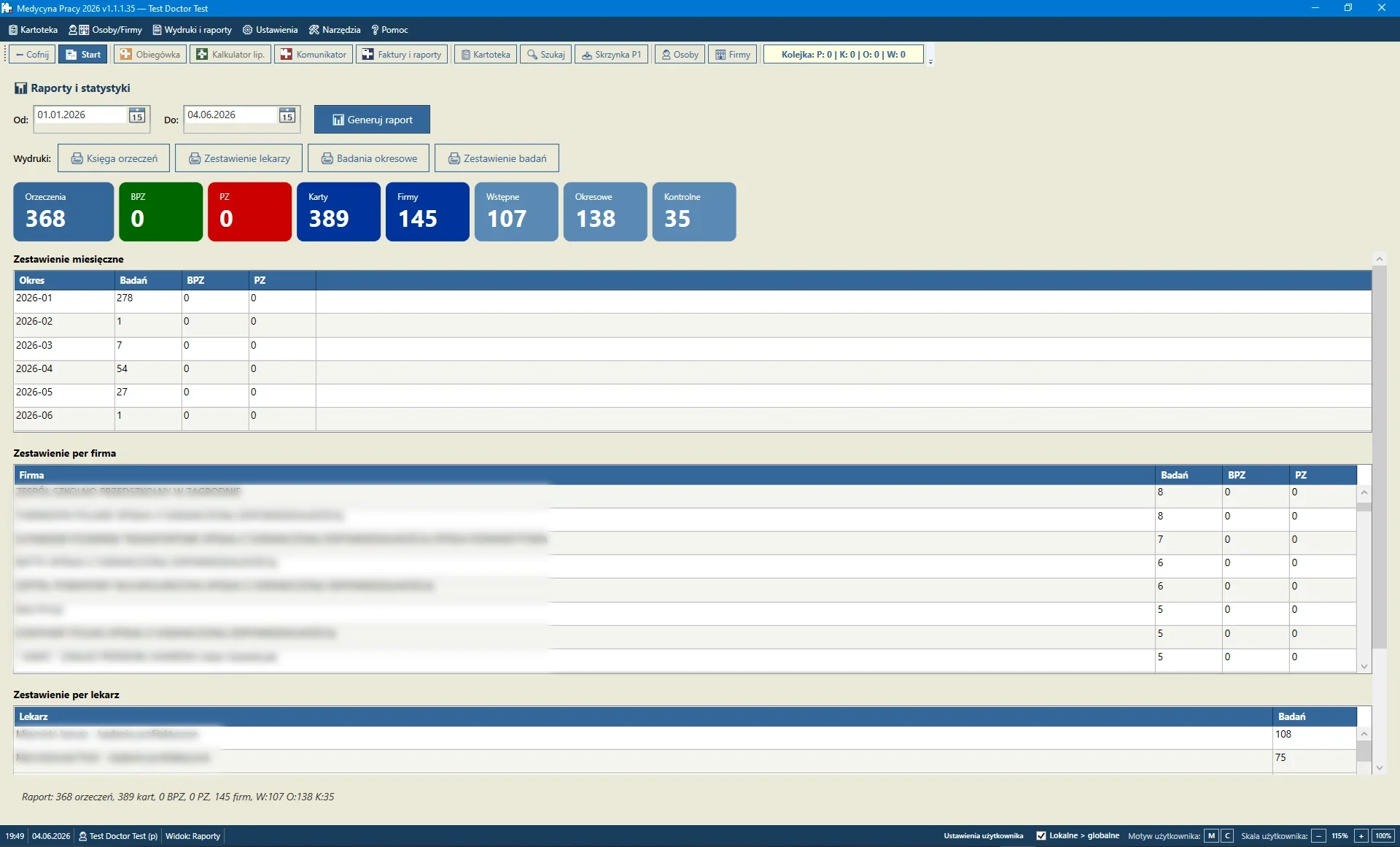1400x847 pixels.
Task: Increase user scale with plus button
Action: pos(1361,836)
